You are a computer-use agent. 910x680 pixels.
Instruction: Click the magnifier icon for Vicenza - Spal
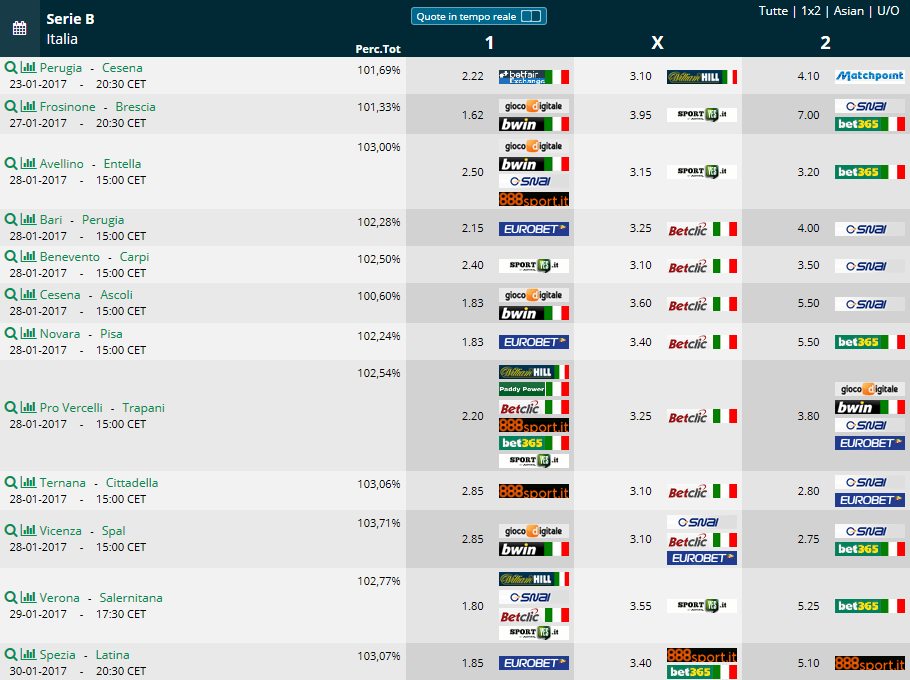coord(10,530)
